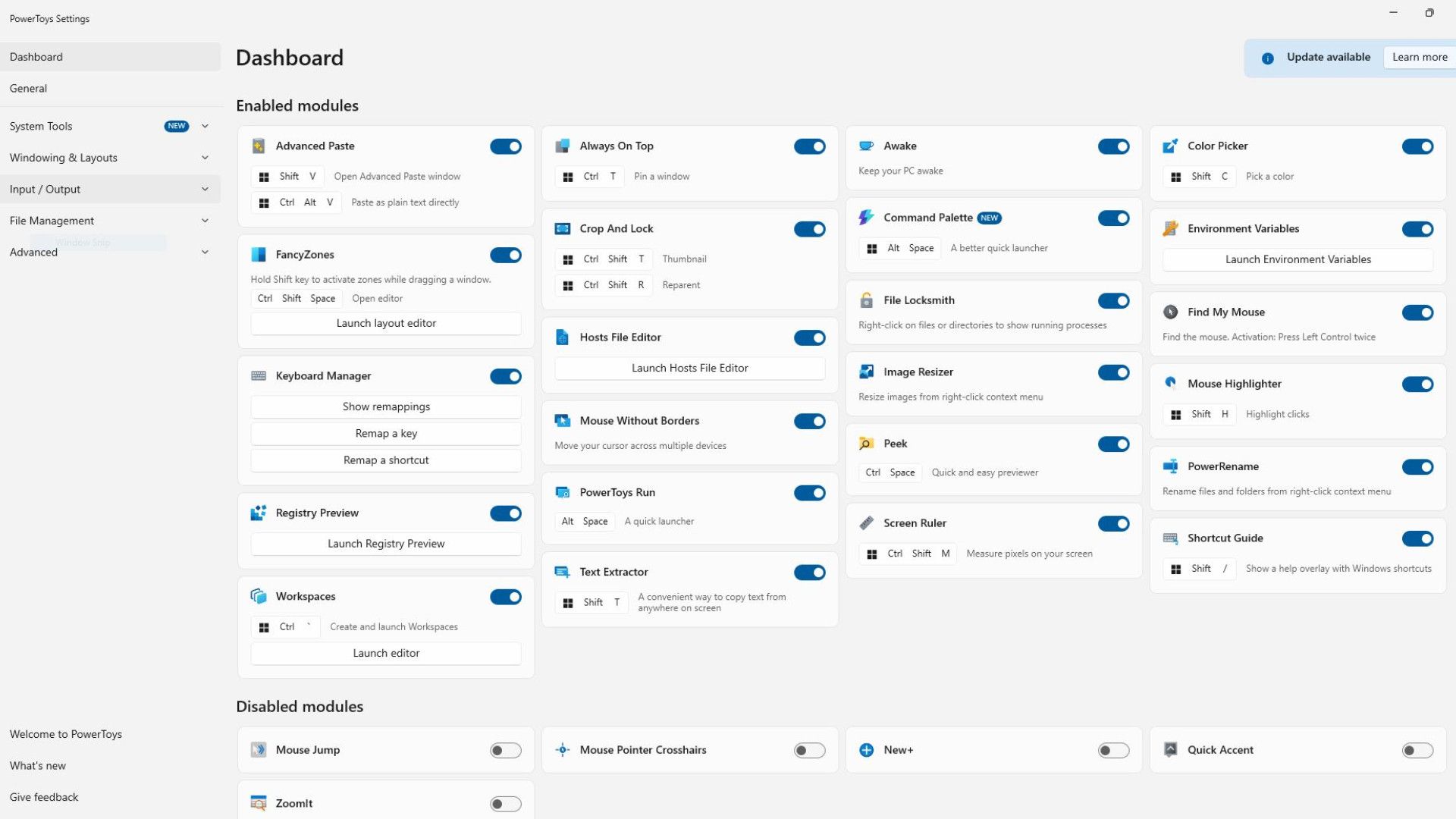Screen dimensions: 1456x819
Task: Click the FancyZones module icon
Action: pos(259,254)
